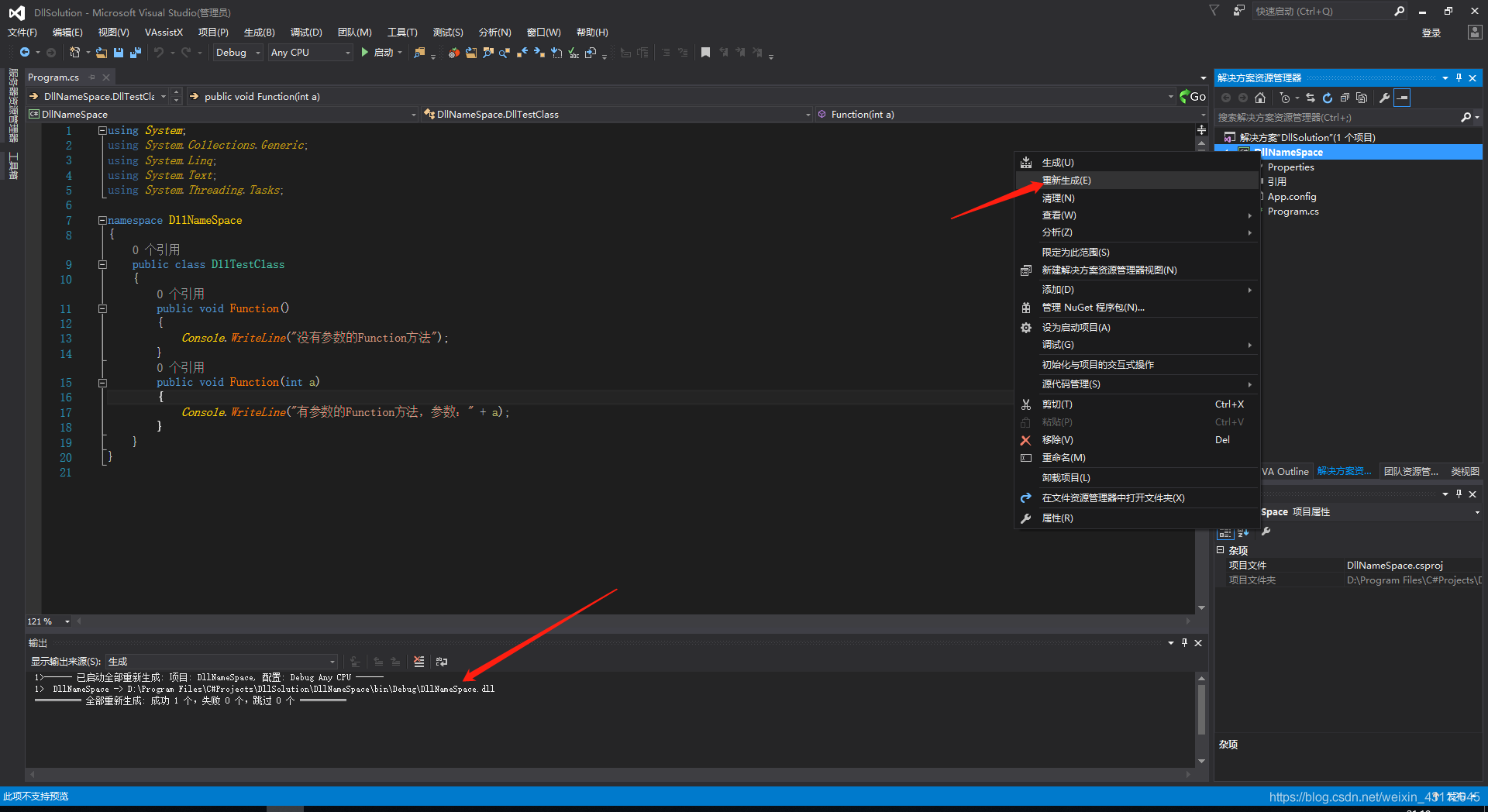This screenshot has width=1488, height=812.
Task: Click the Save All toolbar icon
Action: coord(136,53)
